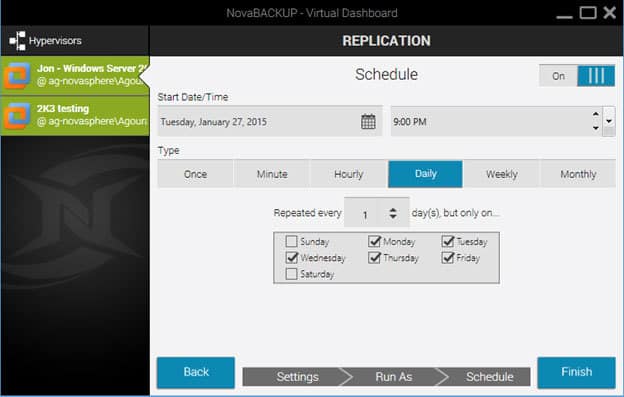The height and width of the screenshot is (397, 624).
Task: Uncheck the Friday checkbox
Action: pyautogui.click(x=448, y=258)
